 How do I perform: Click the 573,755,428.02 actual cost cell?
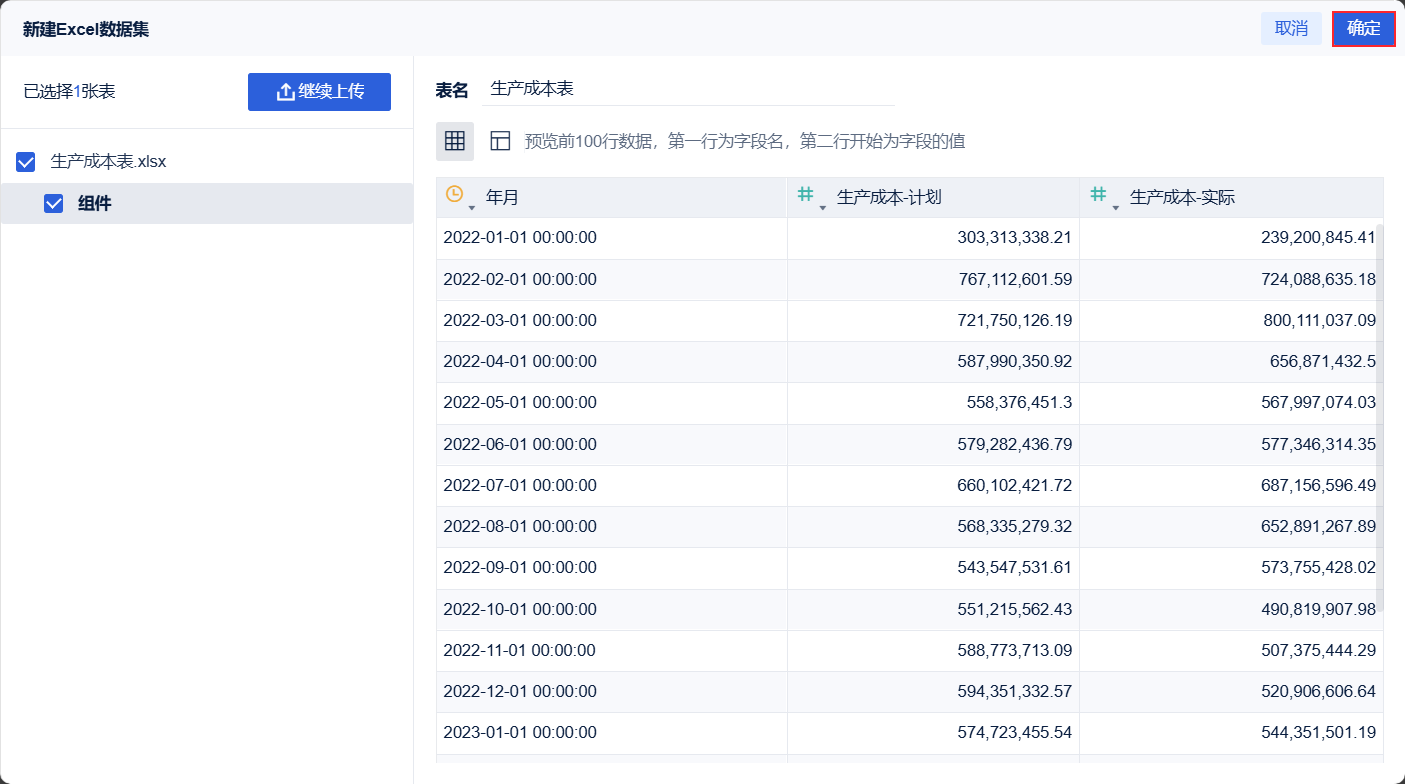pos(1232,568)
